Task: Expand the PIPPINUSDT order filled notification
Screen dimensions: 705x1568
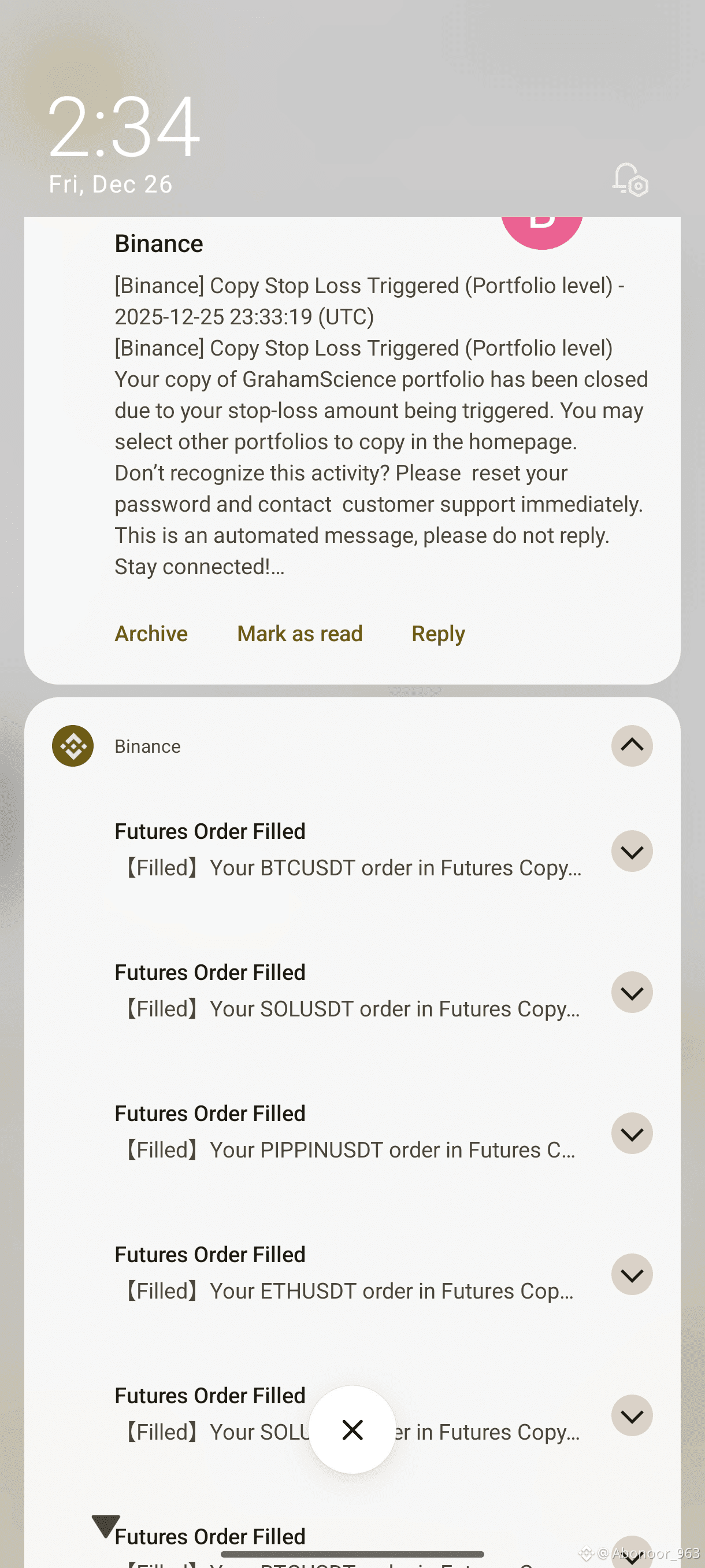Action: click(632, 1133)
